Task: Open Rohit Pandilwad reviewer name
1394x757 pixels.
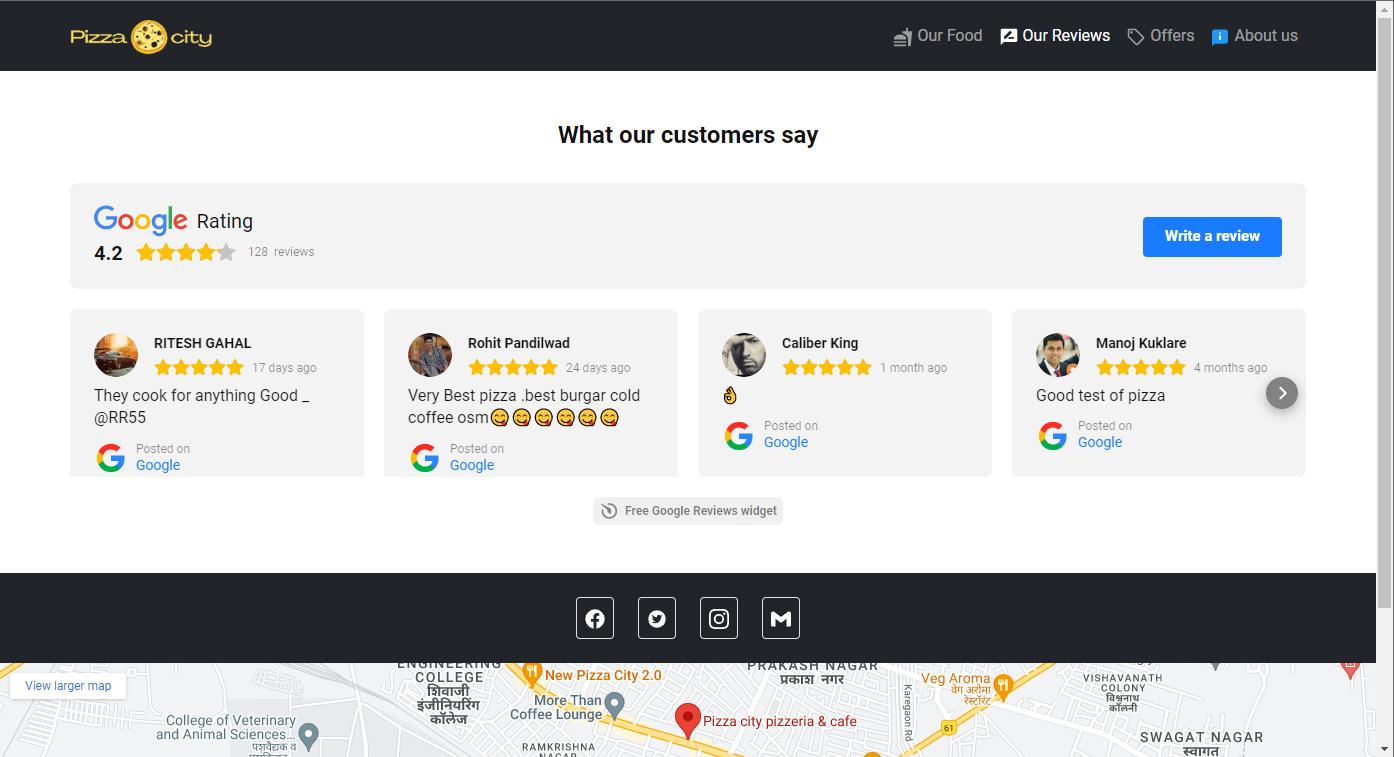Action: (x=519, y=343)
